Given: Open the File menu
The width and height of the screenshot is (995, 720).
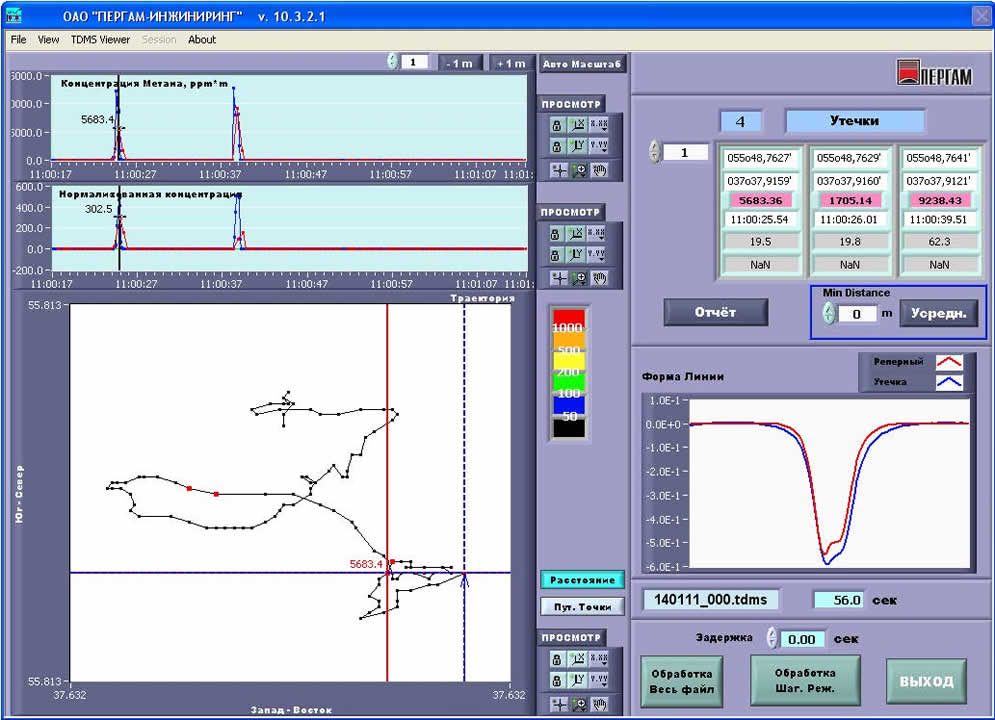Looking at the screenshot, I should [18, 39].
